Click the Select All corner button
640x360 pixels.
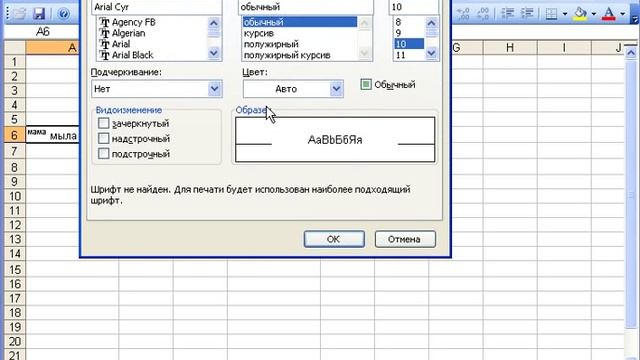coord(15,47)
